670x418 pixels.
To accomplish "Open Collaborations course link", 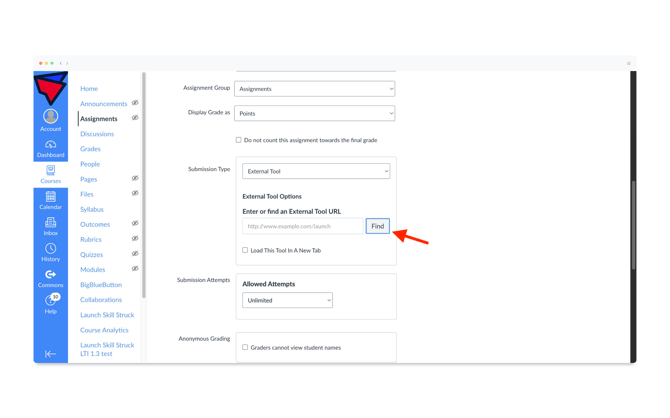I will click(x=101, y=300).
